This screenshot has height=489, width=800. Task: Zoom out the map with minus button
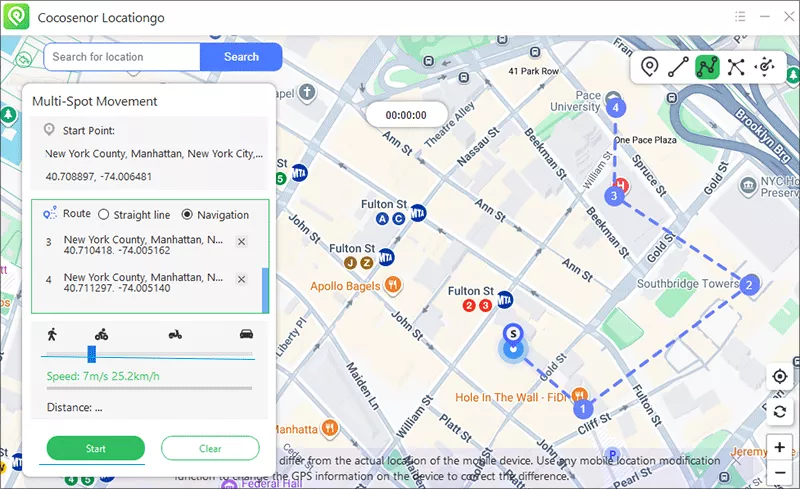[x=780, y=472]
